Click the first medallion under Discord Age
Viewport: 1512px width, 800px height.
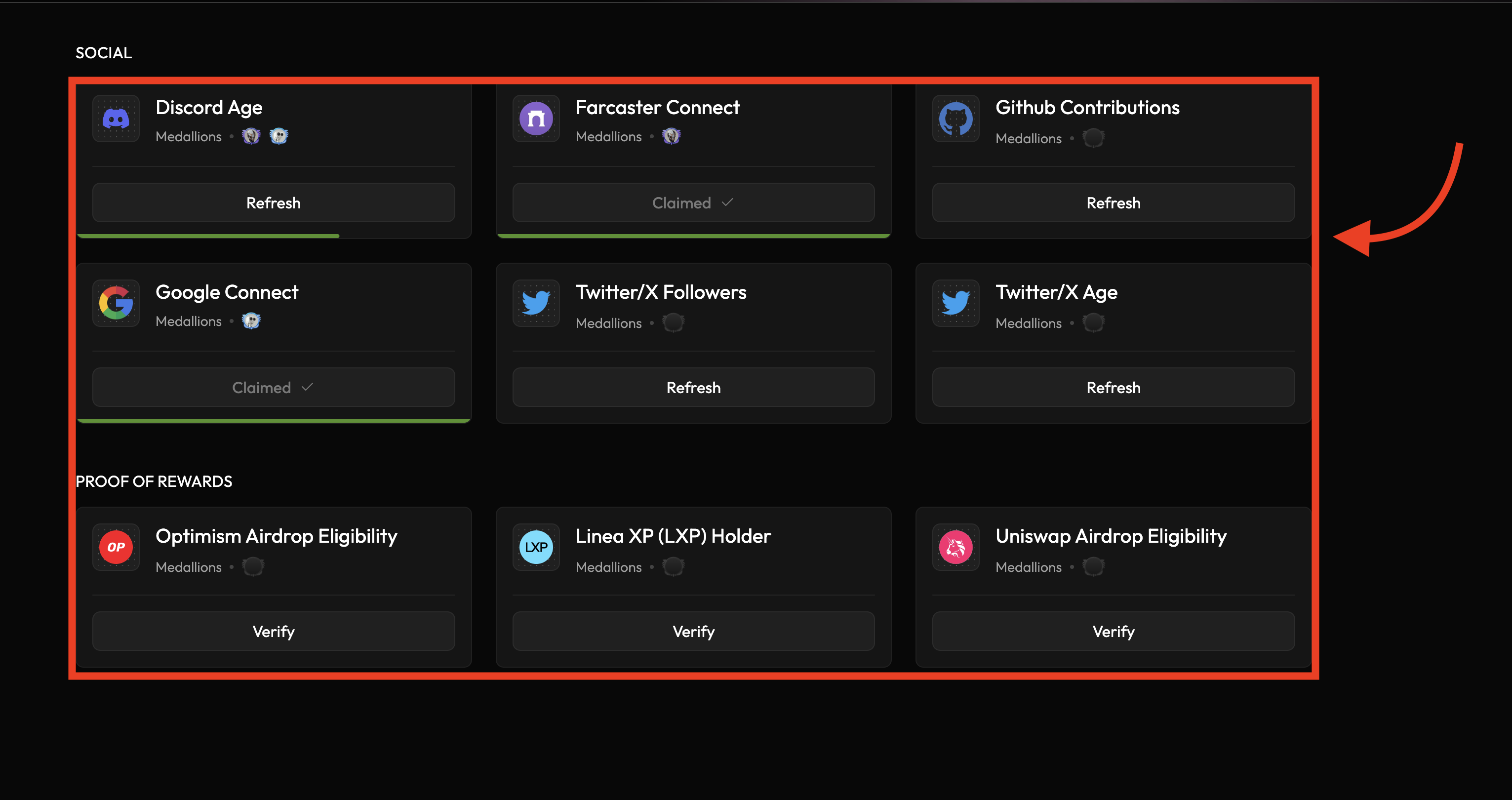coord(251,136)
